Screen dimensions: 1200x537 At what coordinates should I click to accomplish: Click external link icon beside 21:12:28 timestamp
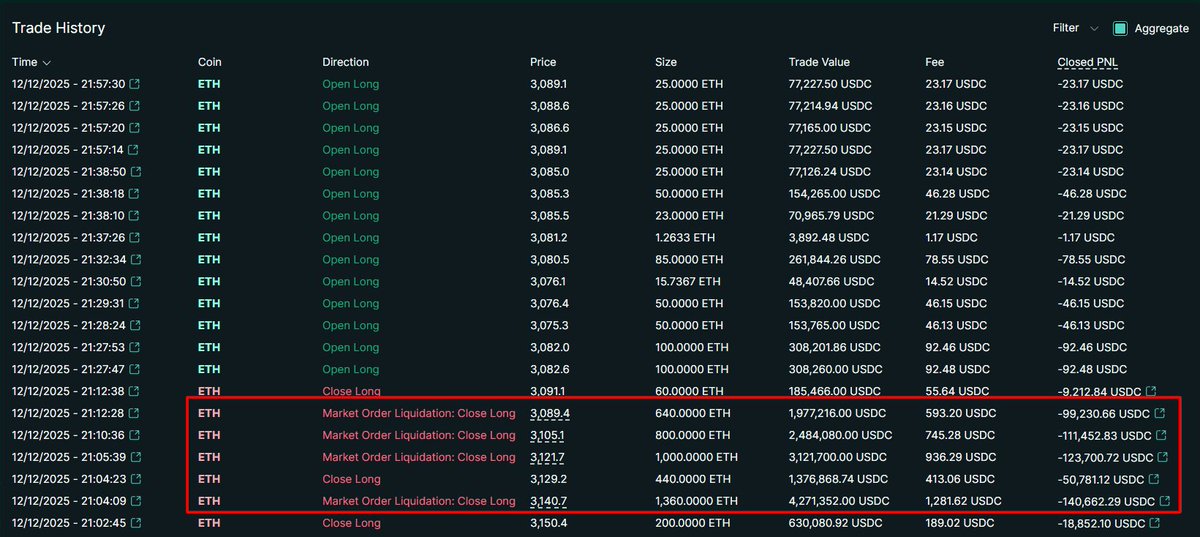coord(135,413)
